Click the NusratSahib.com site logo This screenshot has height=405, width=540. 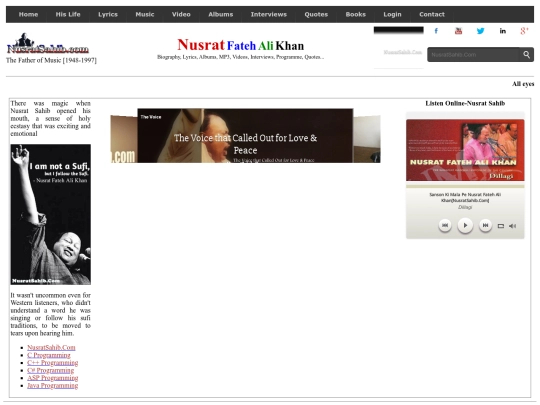(x=48, y=44)
